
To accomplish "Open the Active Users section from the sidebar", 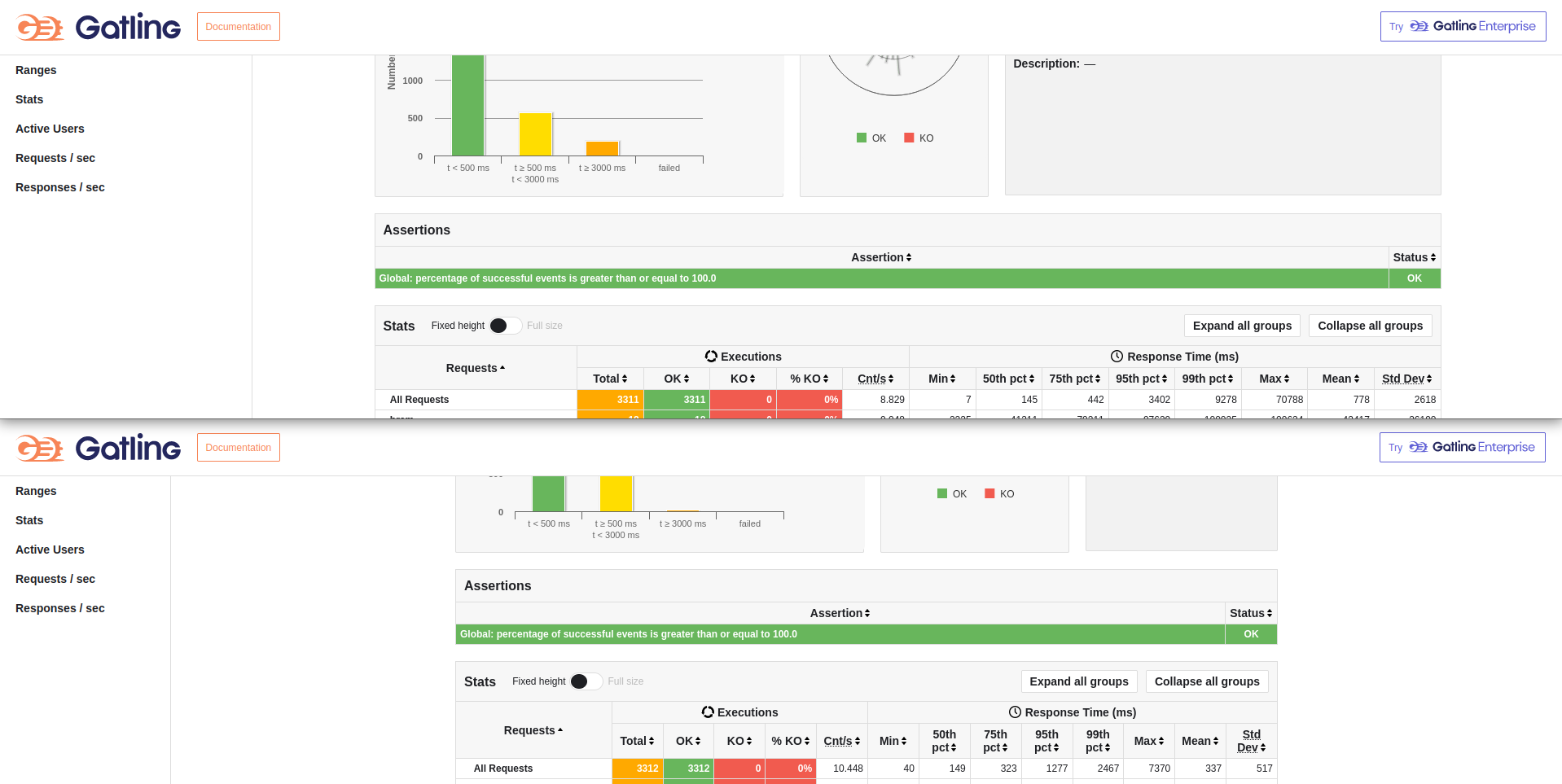I will (x=50, y=129).
